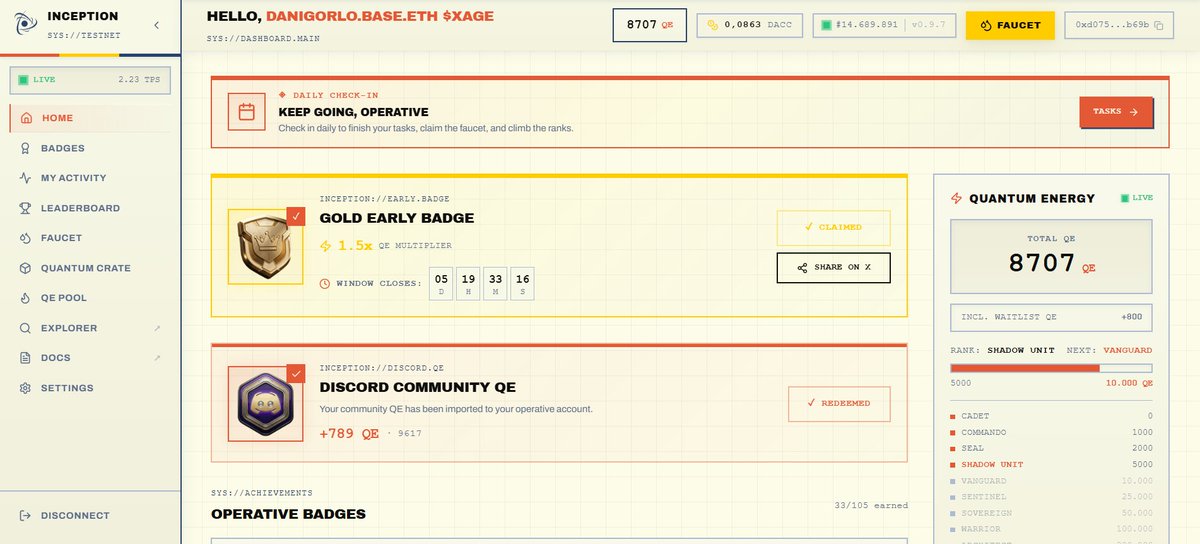Click the CLAIMED button on Gold badge
This screenshot has height=544, width=1200.
click(833, 227)
